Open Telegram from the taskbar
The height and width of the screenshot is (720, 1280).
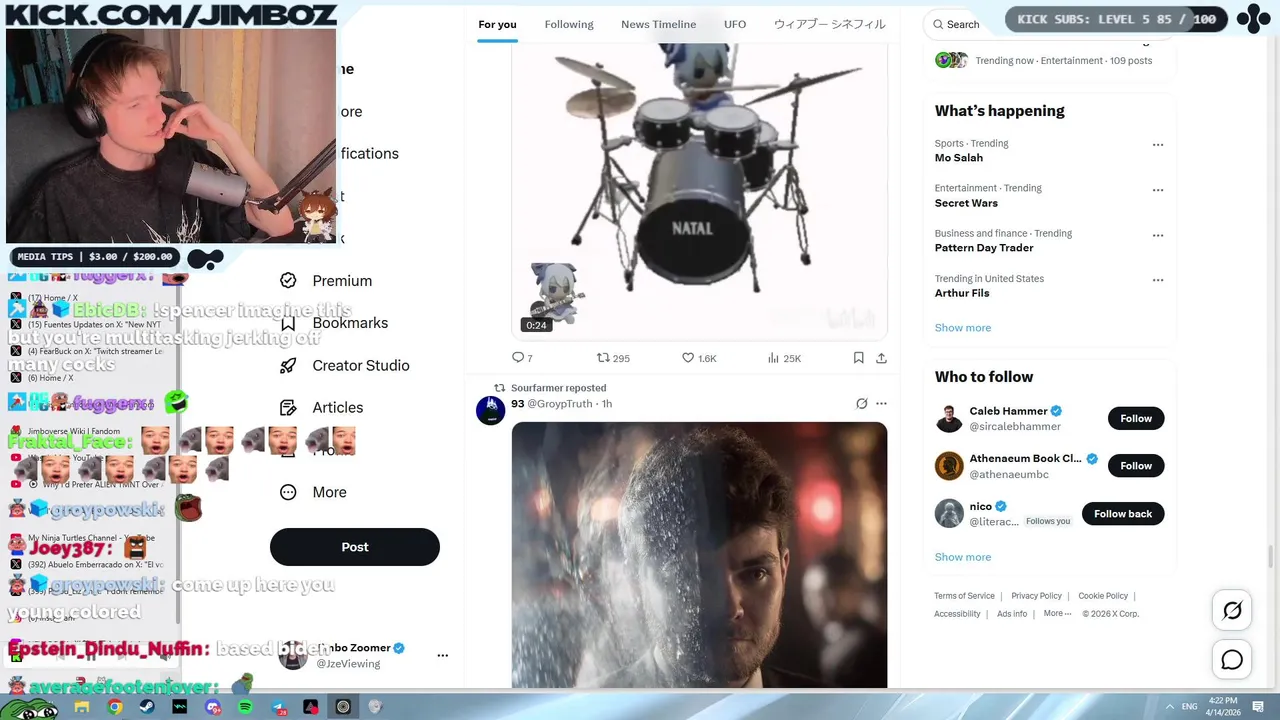click(x=278, y=707)
